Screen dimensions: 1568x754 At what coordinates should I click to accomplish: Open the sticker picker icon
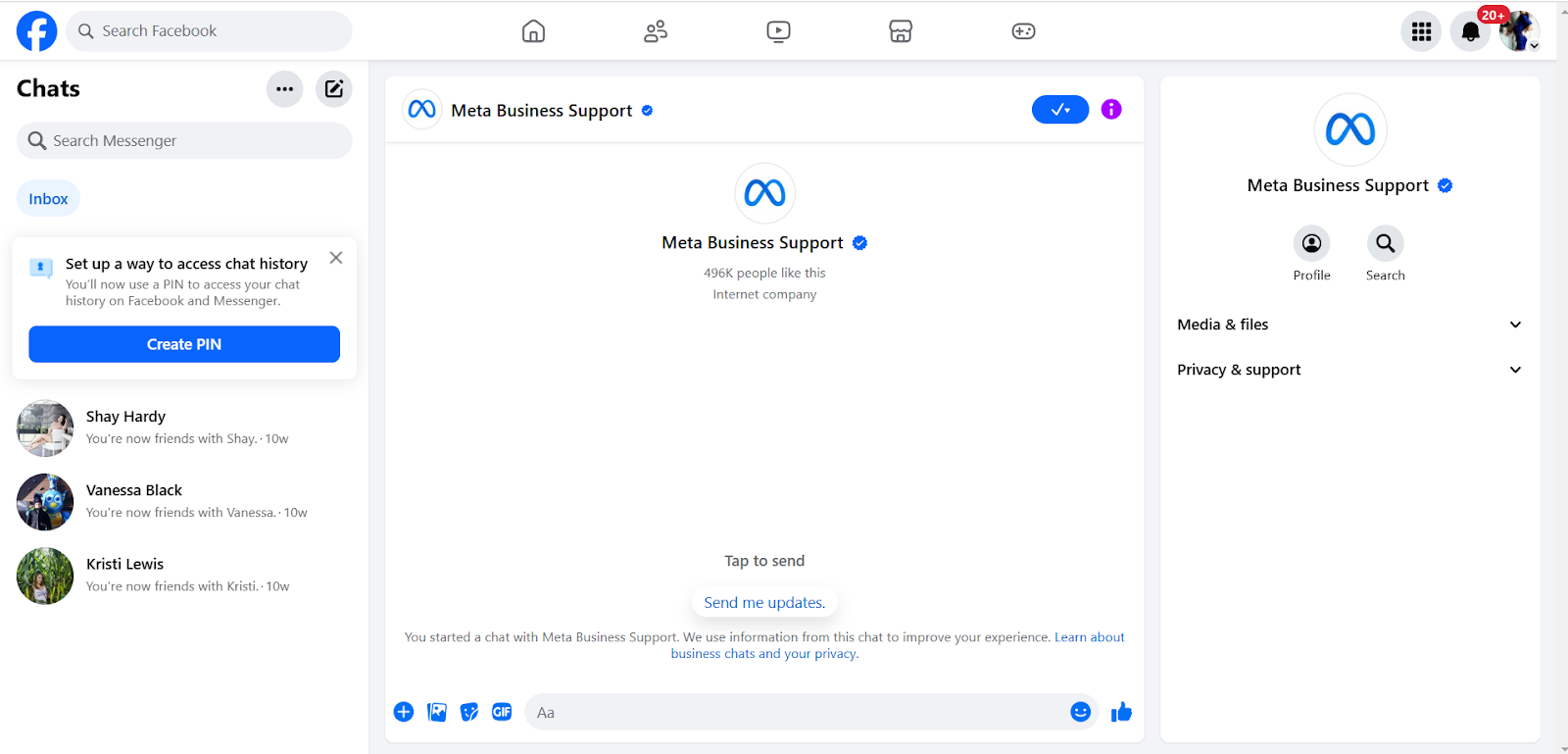point(469,712)
